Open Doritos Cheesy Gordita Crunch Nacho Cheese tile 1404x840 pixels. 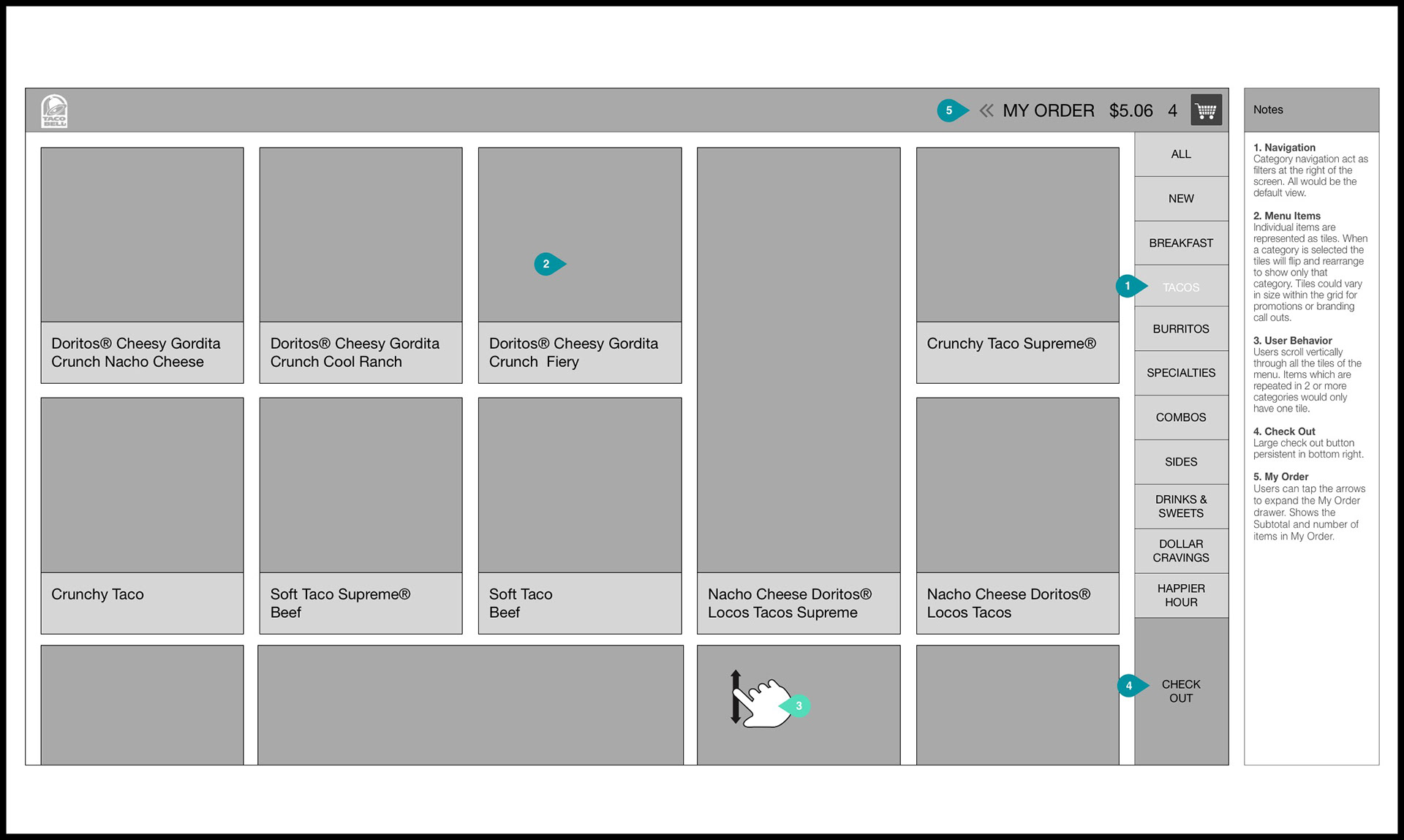(142, 265)
